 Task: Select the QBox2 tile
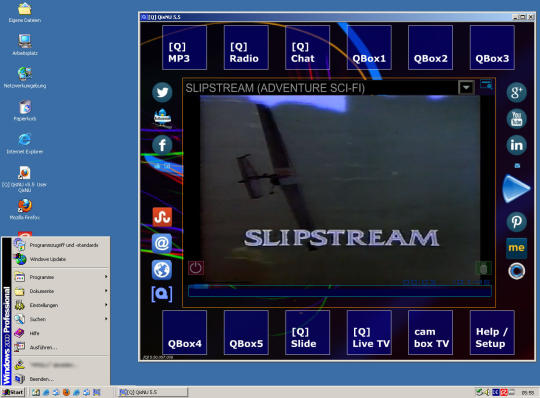[430, 48]
